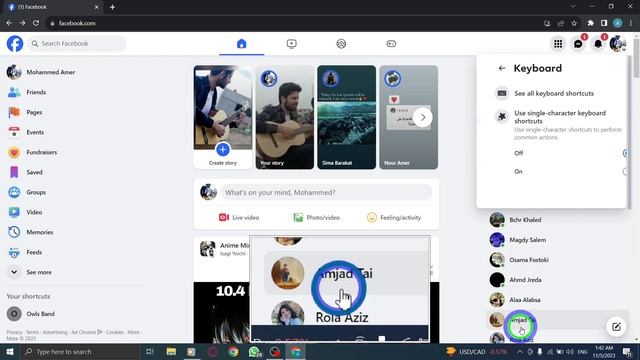Open the Privacy footer link

pyautogui.click(x=14, y=332)
